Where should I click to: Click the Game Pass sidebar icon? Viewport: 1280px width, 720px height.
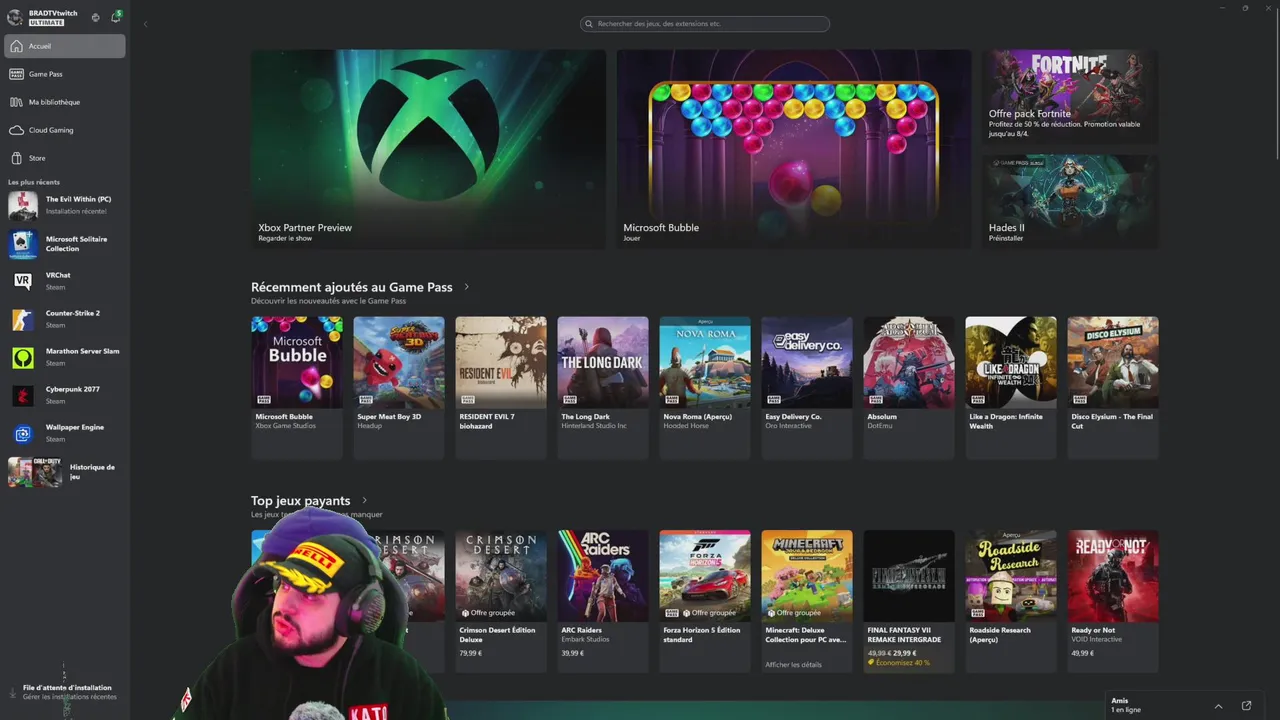pyautogui.click(x=16, y=74)
